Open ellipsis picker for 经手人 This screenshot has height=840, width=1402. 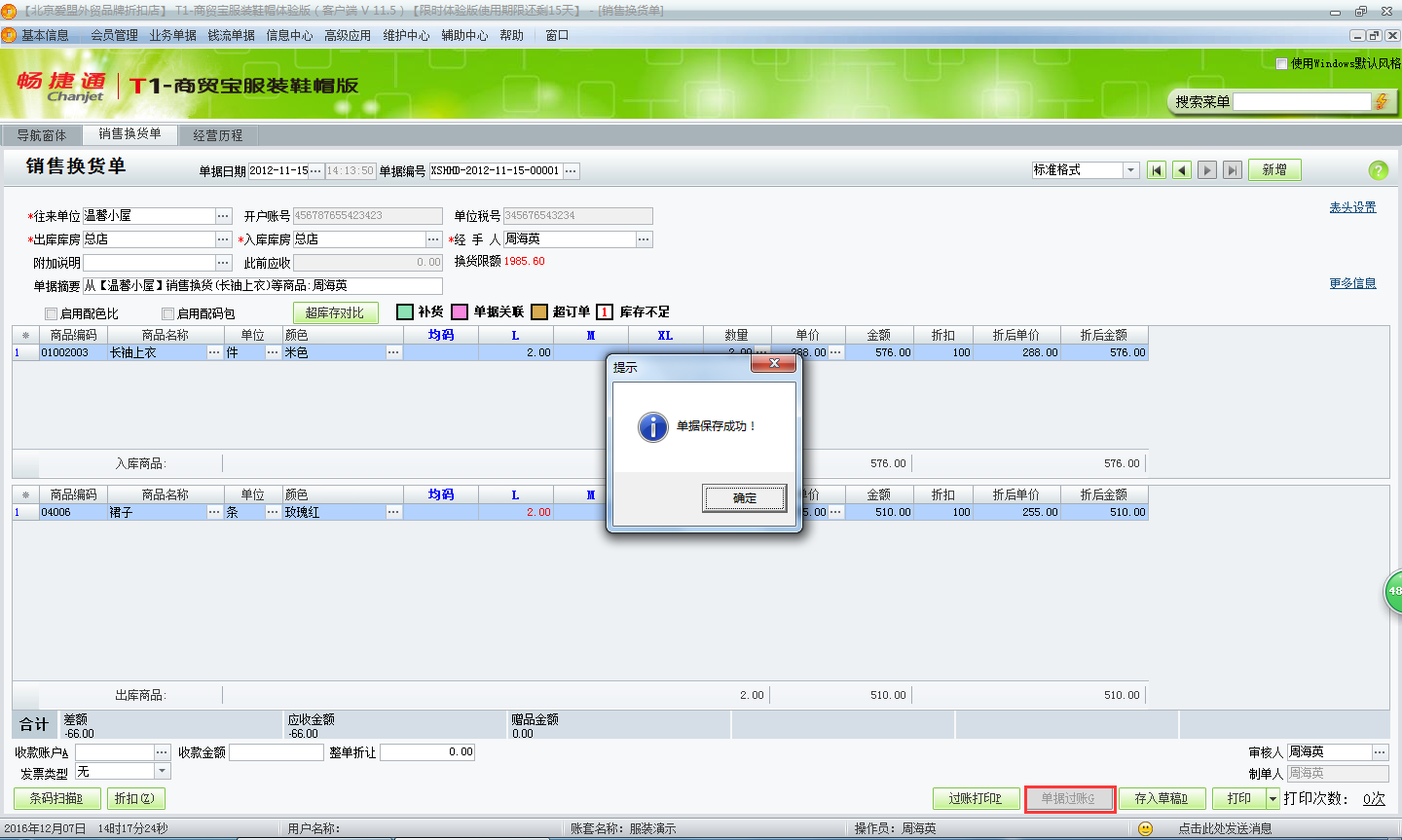pos(645,239)
